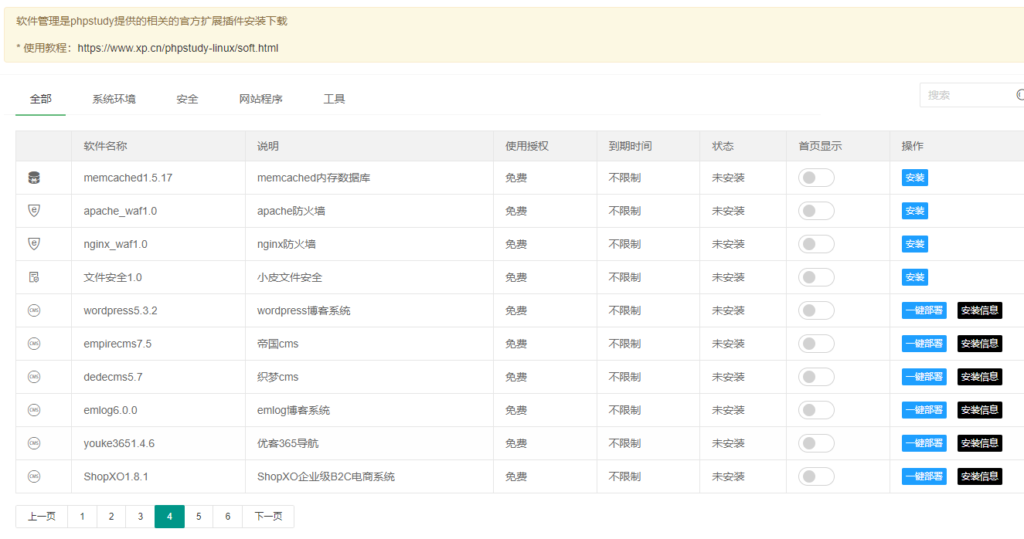Open the 工具 tab
1024x539 pixels.
click(x=334, y=99)
